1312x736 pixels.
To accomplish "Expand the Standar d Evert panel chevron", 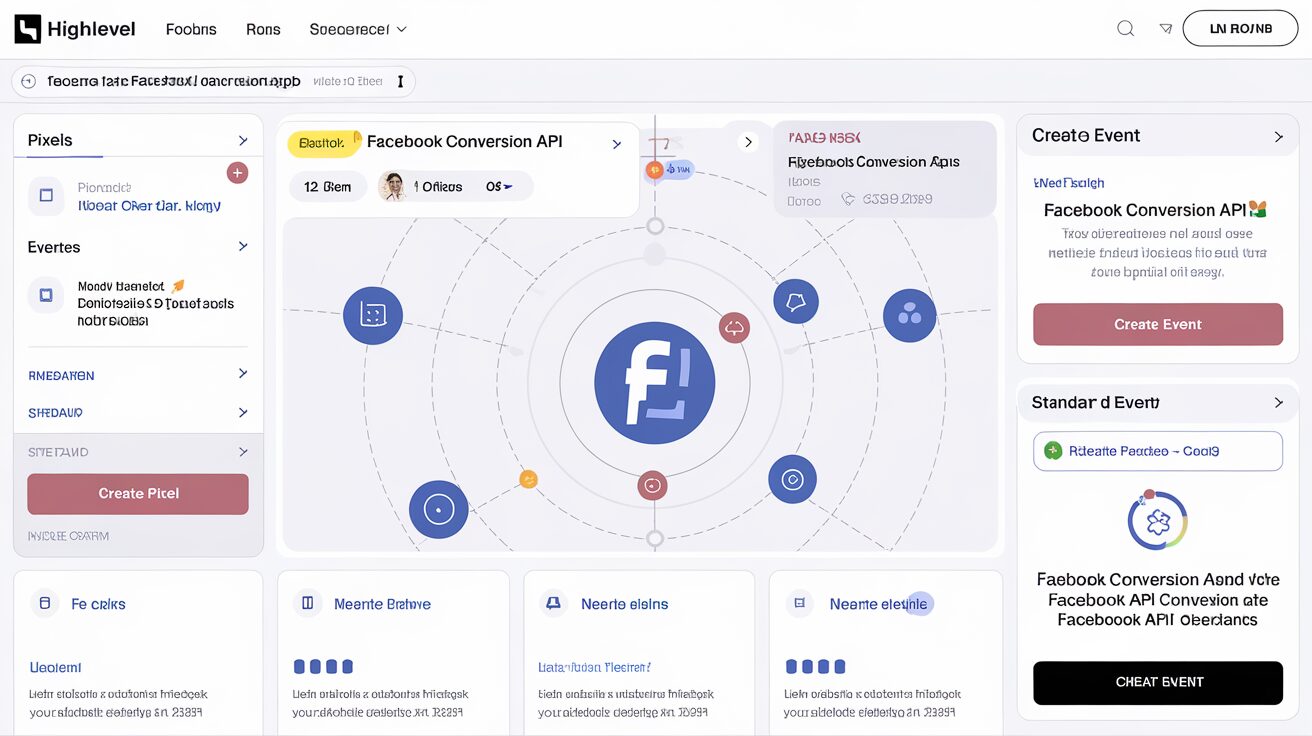I will [x=1278, y=402].
